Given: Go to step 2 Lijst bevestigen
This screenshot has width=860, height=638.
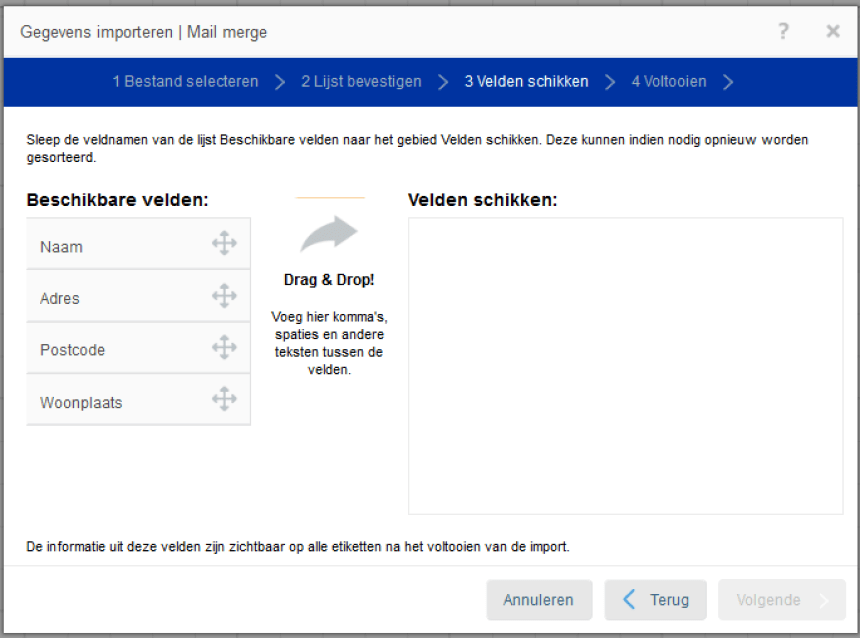Looking at the screenshot, I should [361, 82].
